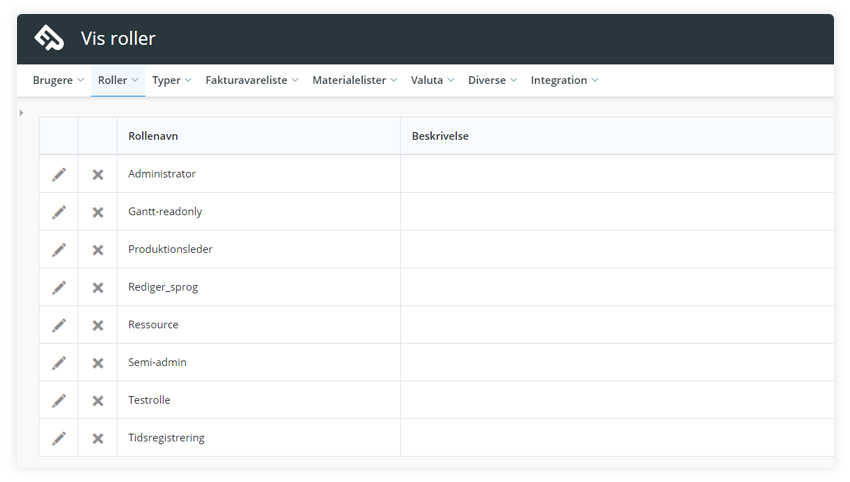Select the Testrolle role name
The image size is (850, 482).
click(x=149, y=400)
